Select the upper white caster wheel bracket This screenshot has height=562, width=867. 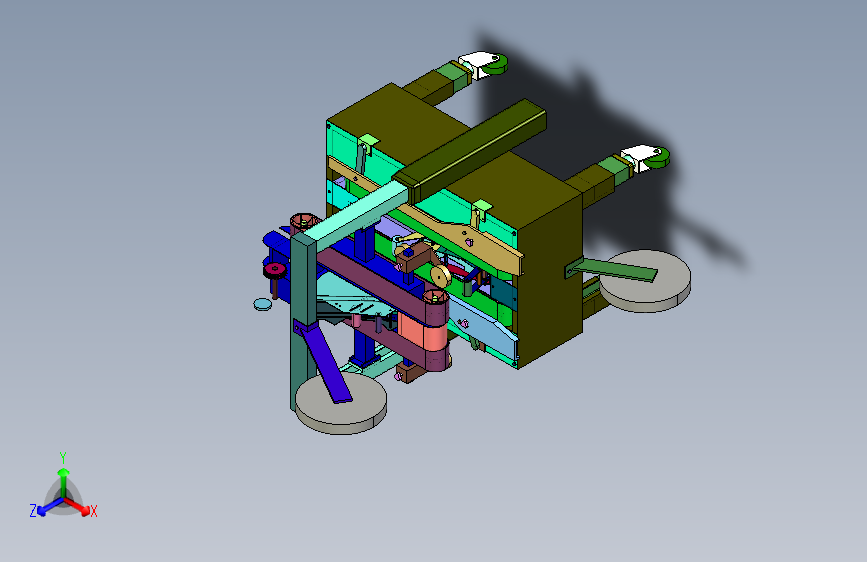(478, 64)
